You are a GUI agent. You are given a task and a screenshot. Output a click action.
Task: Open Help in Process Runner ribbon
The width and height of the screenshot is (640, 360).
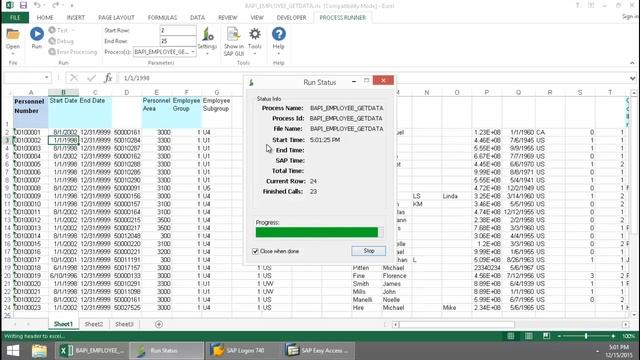coord(278,40)
